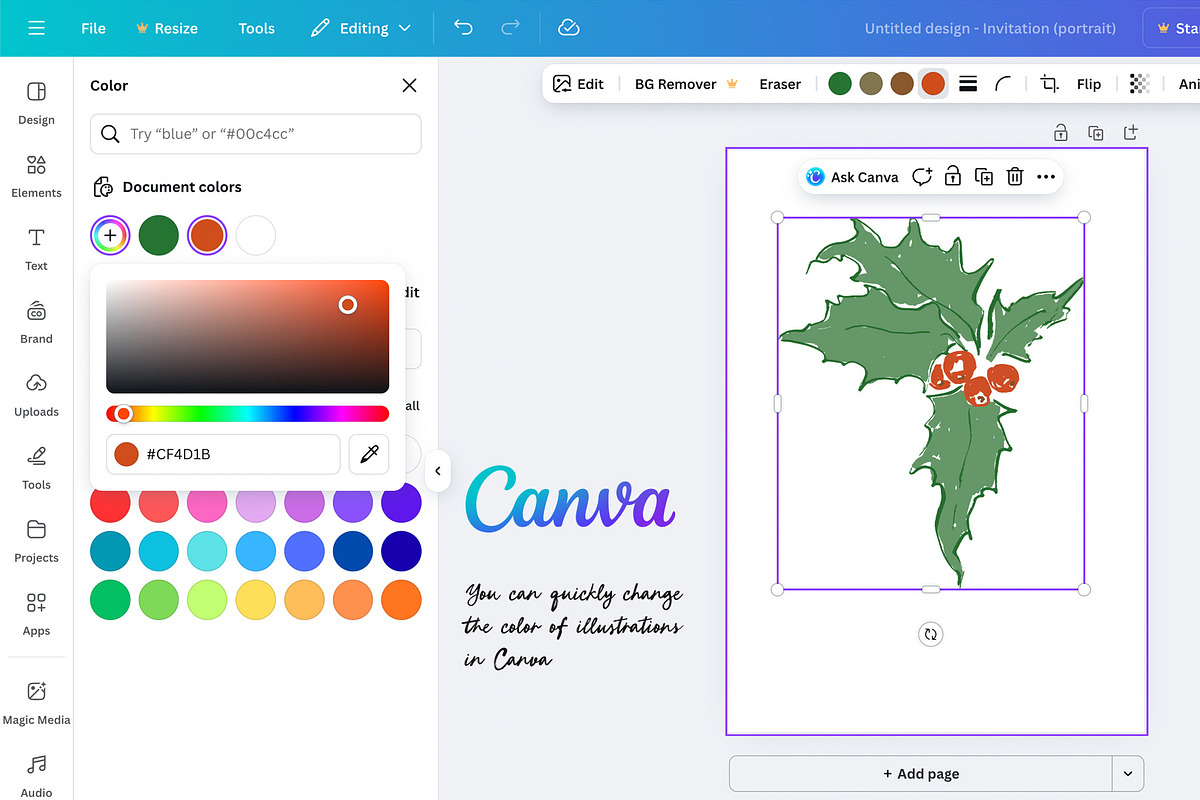The image size is (1200, 800).
Task: Click the dark green toolbar color
Action: [x=840, y=84]
